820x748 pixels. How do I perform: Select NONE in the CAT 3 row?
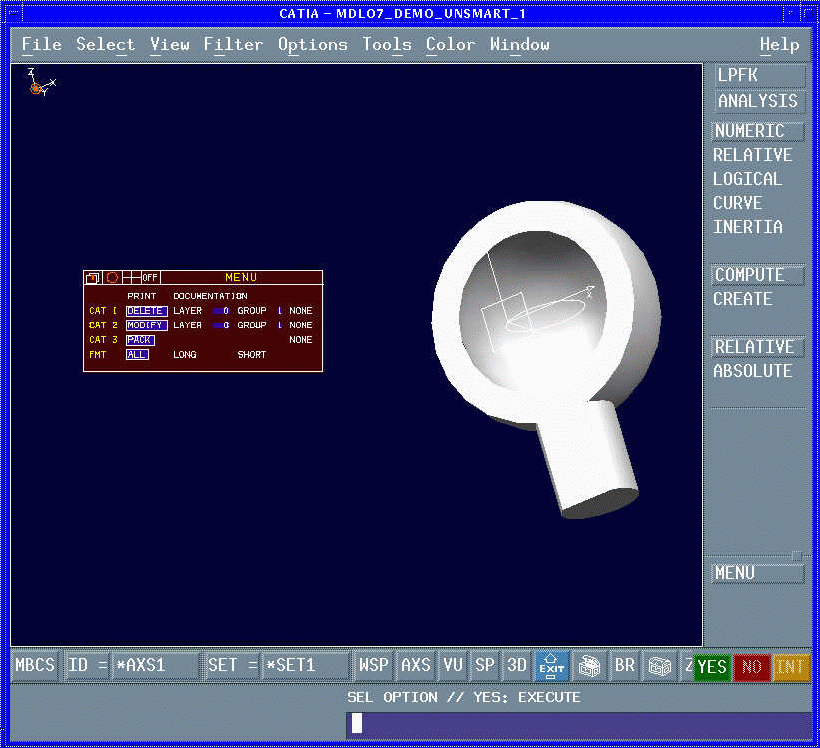click(x=301, y=340)
